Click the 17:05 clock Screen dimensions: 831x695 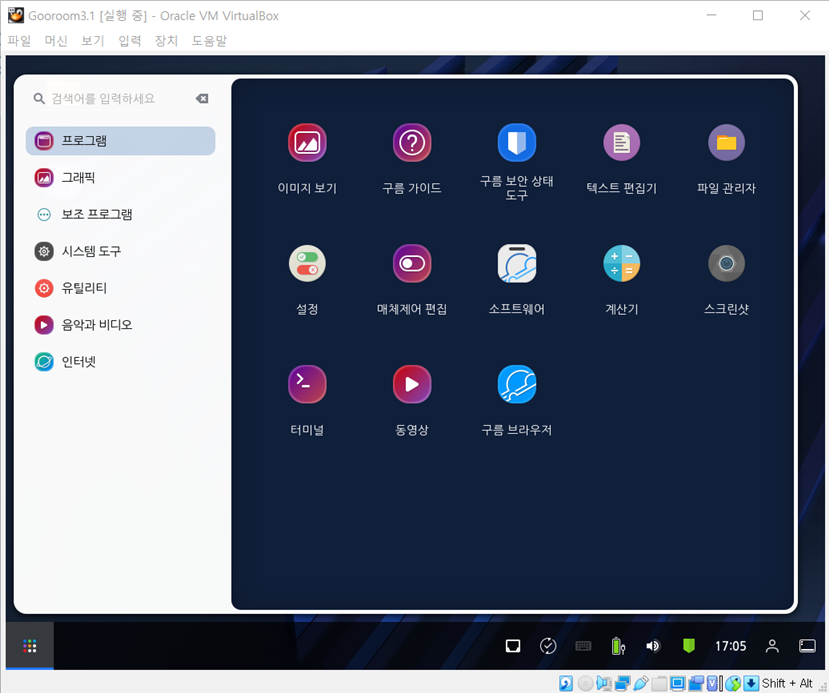click(732, 647)
